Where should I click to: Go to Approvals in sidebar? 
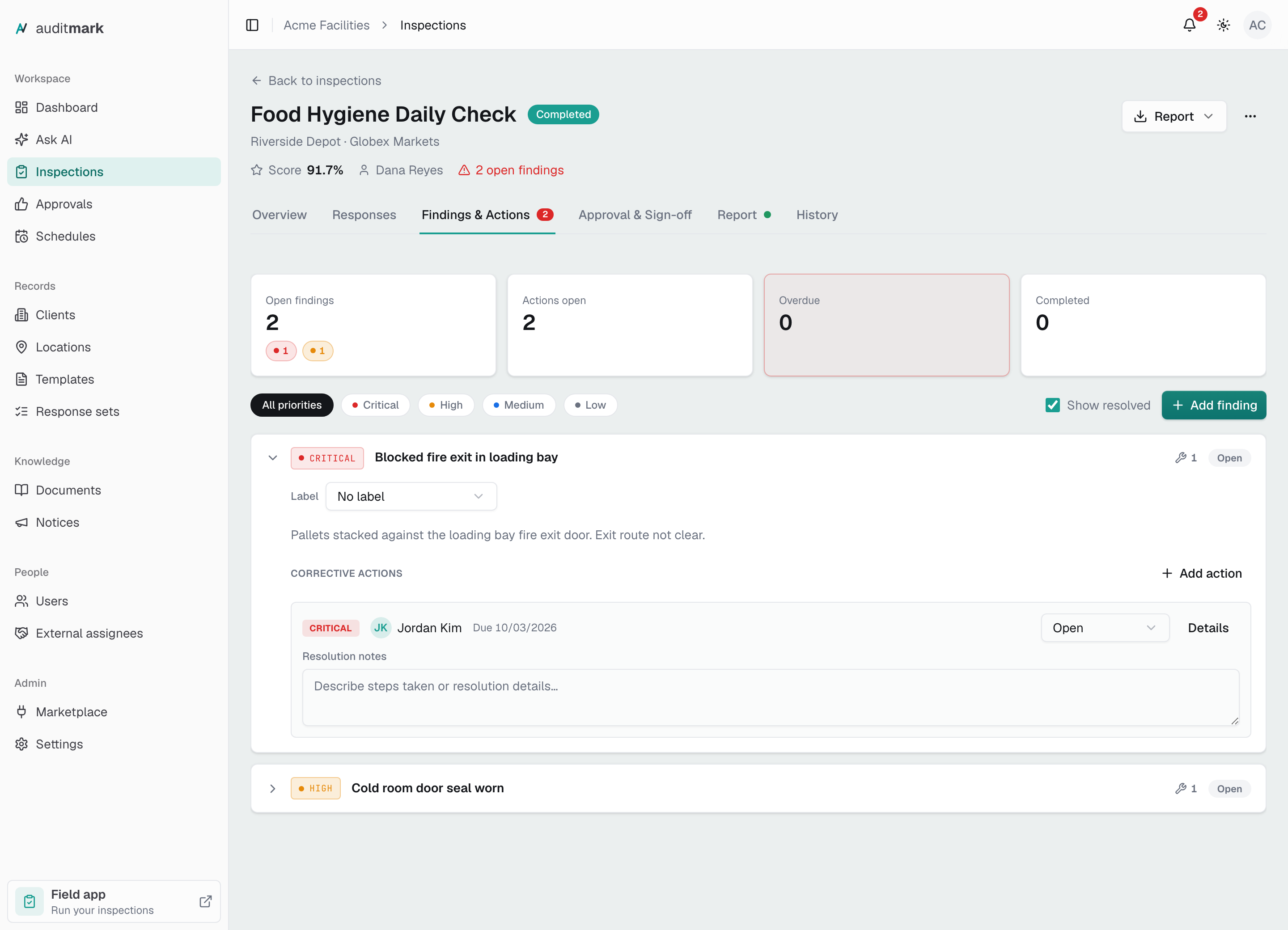point(114,204)
